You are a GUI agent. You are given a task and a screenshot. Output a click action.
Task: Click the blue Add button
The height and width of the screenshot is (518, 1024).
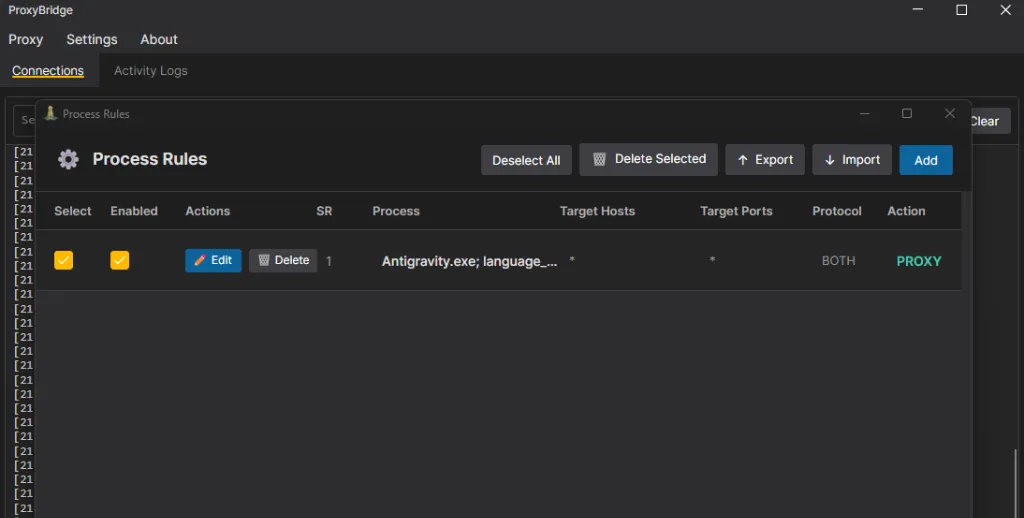[x=926, y=160]
